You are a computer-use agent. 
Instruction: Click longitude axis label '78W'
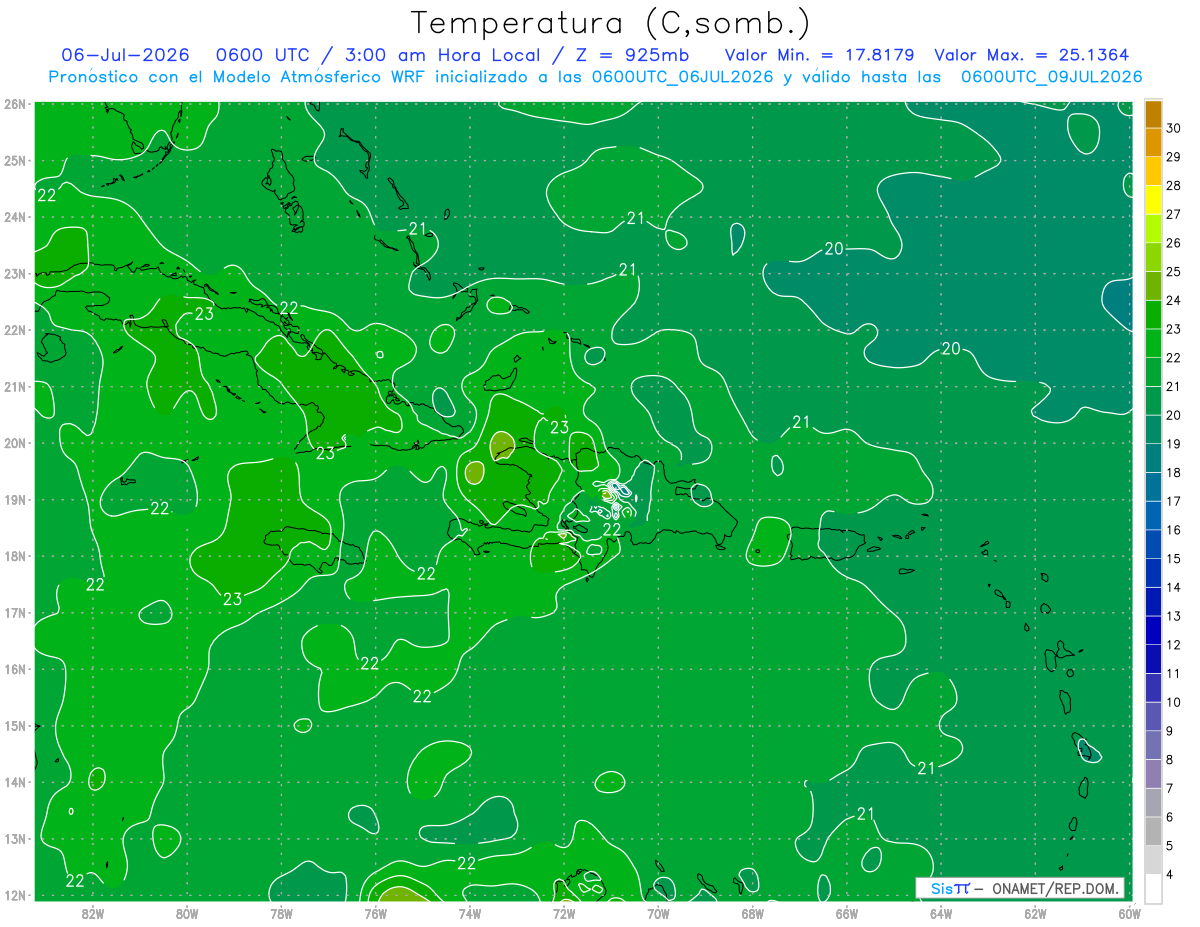coord(281,913)
